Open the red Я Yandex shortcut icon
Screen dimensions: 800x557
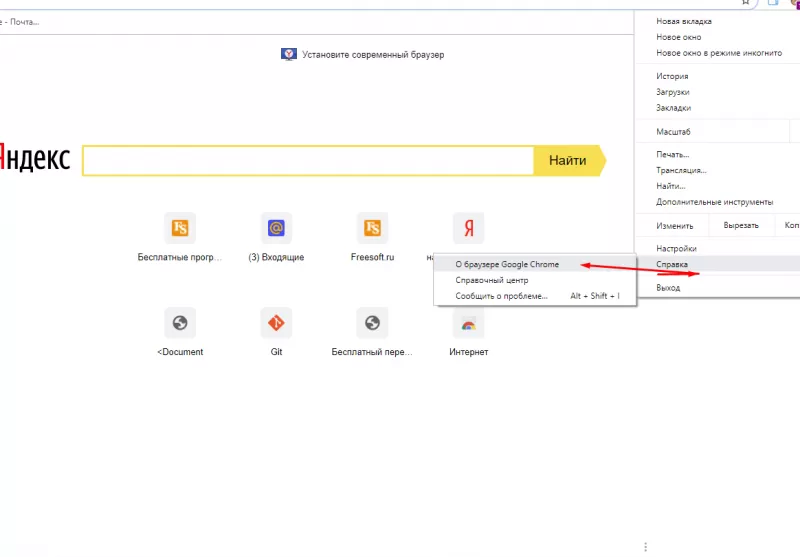click(x=468, y=227)
